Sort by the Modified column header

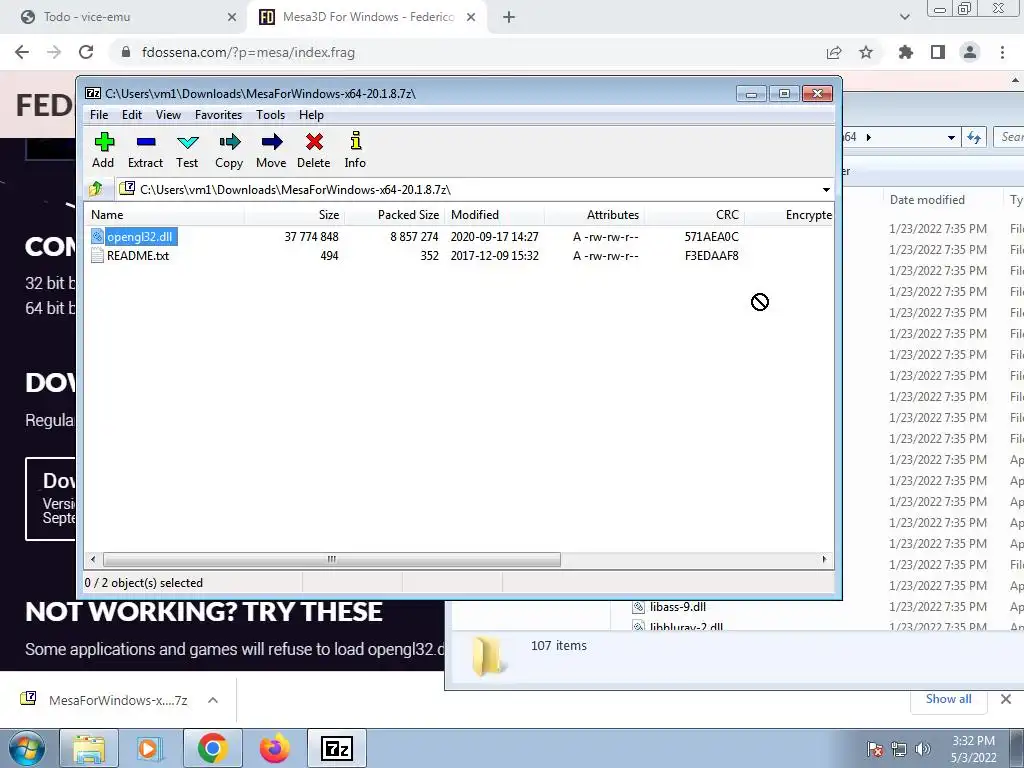coord(494,215)
